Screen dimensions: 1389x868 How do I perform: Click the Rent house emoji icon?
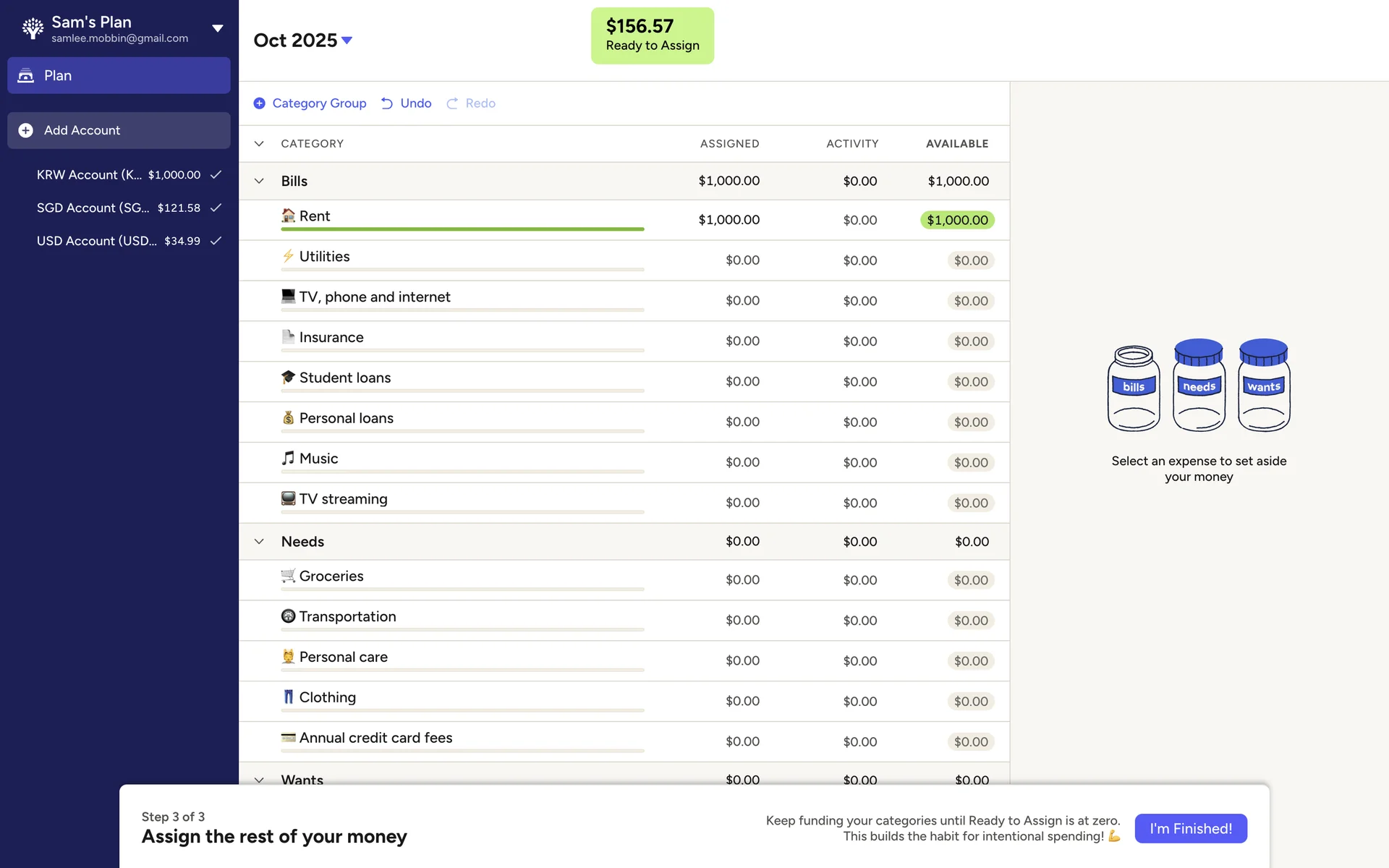point(288,216)
